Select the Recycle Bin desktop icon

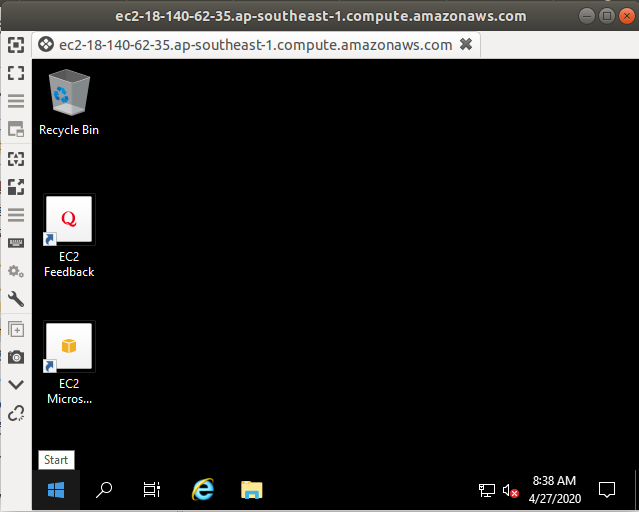(x=69, y=103)
